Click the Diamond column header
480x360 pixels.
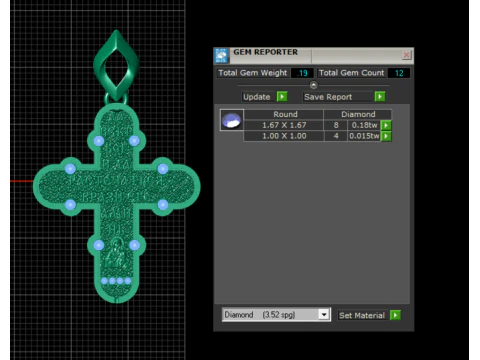[x=358, y=114]
